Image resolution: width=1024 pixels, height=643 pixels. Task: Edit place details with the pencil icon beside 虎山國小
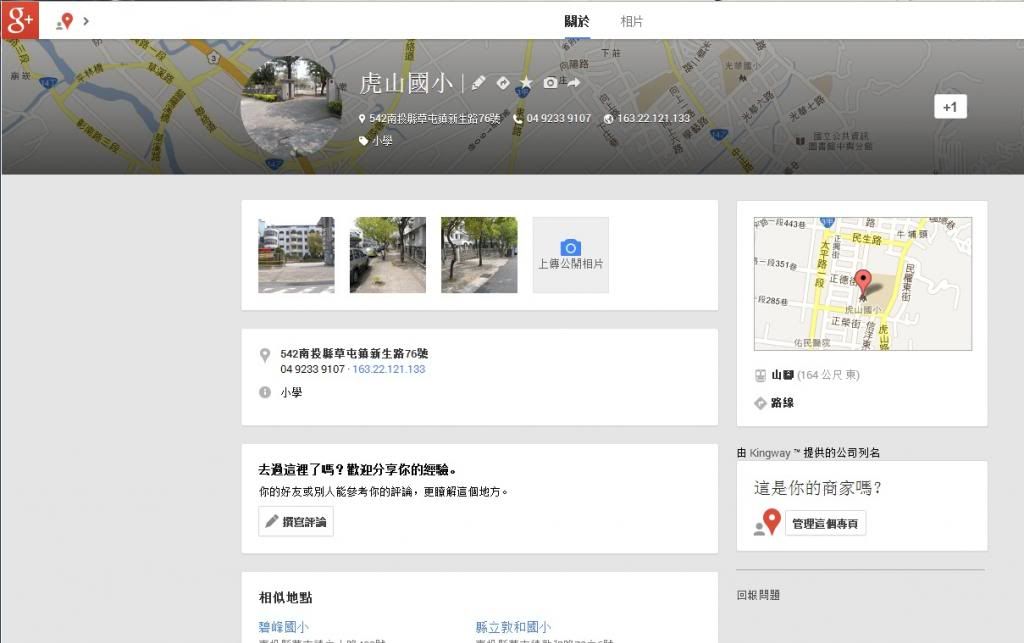[478, 83]
